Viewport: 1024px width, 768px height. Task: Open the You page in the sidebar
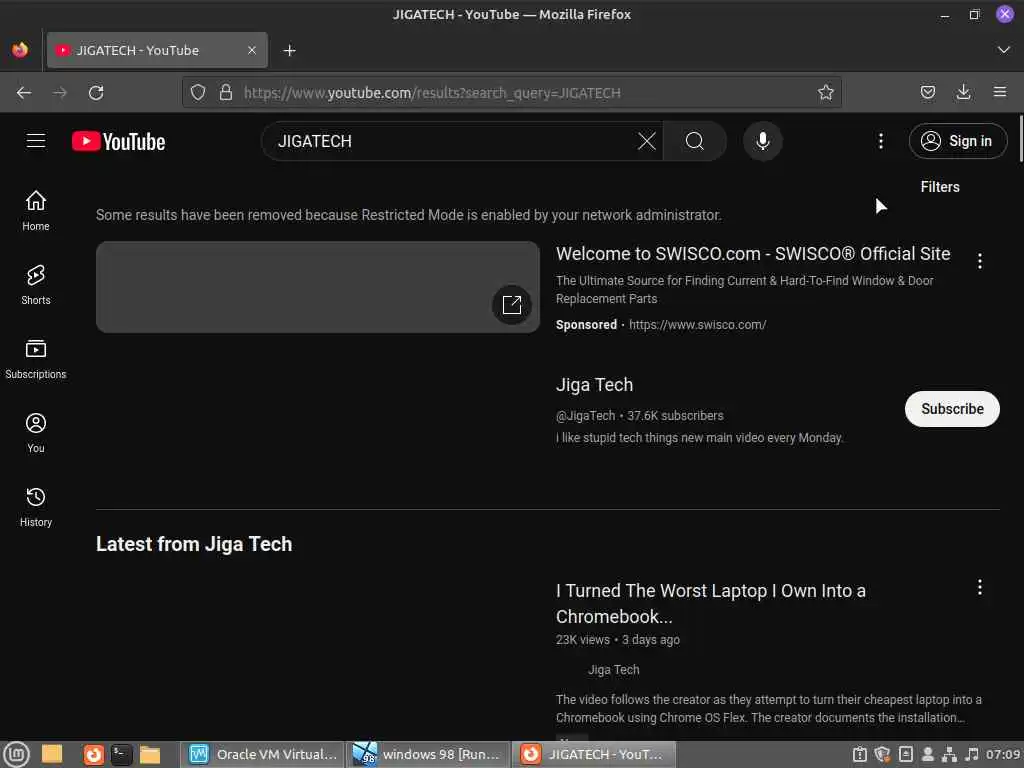[36, 432]
